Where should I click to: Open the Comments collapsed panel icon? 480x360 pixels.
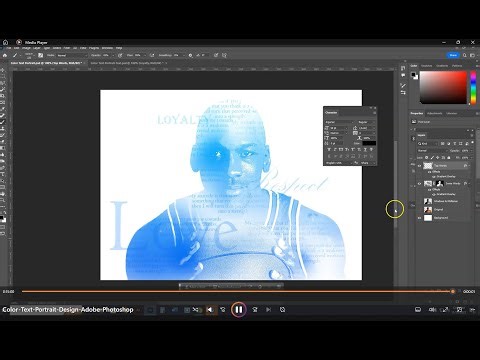[403, 76]
